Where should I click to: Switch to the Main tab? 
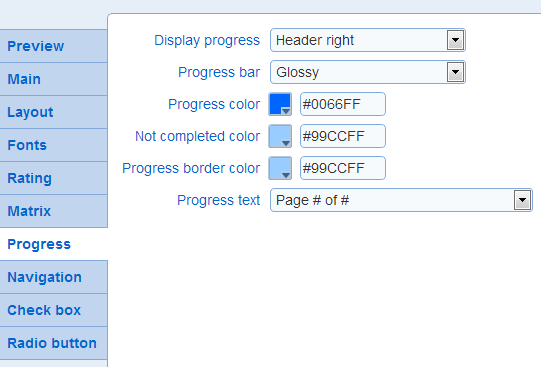pos(53,79)
